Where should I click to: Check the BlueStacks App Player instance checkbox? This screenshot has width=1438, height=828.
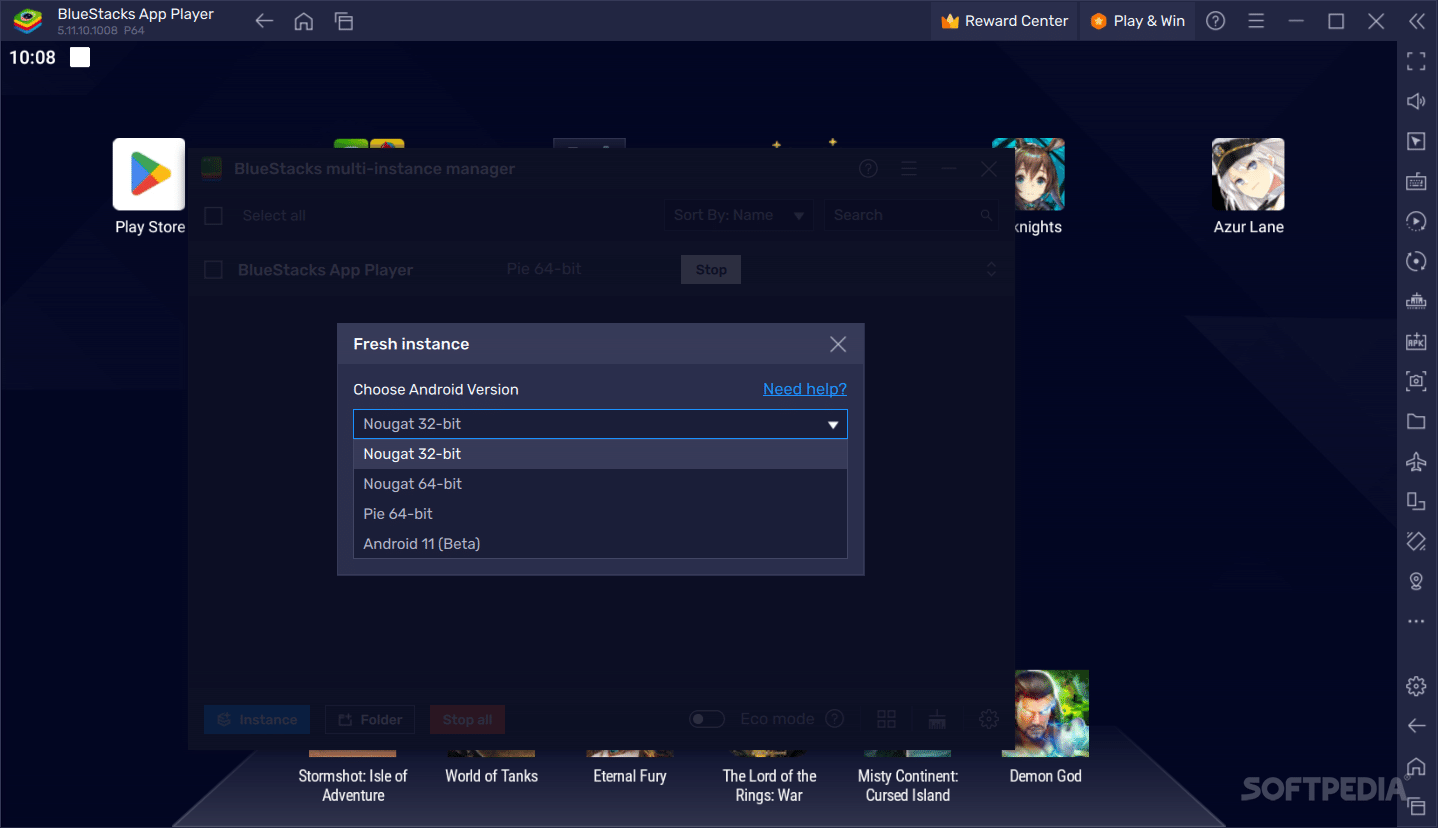(x=213, y=270)
